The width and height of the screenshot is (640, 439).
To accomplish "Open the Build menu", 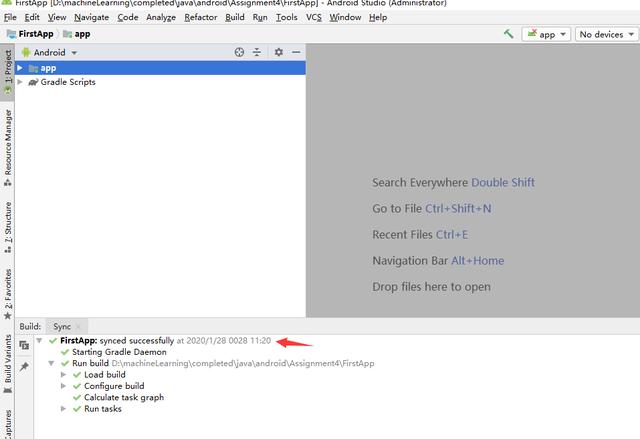I will 235,18.
